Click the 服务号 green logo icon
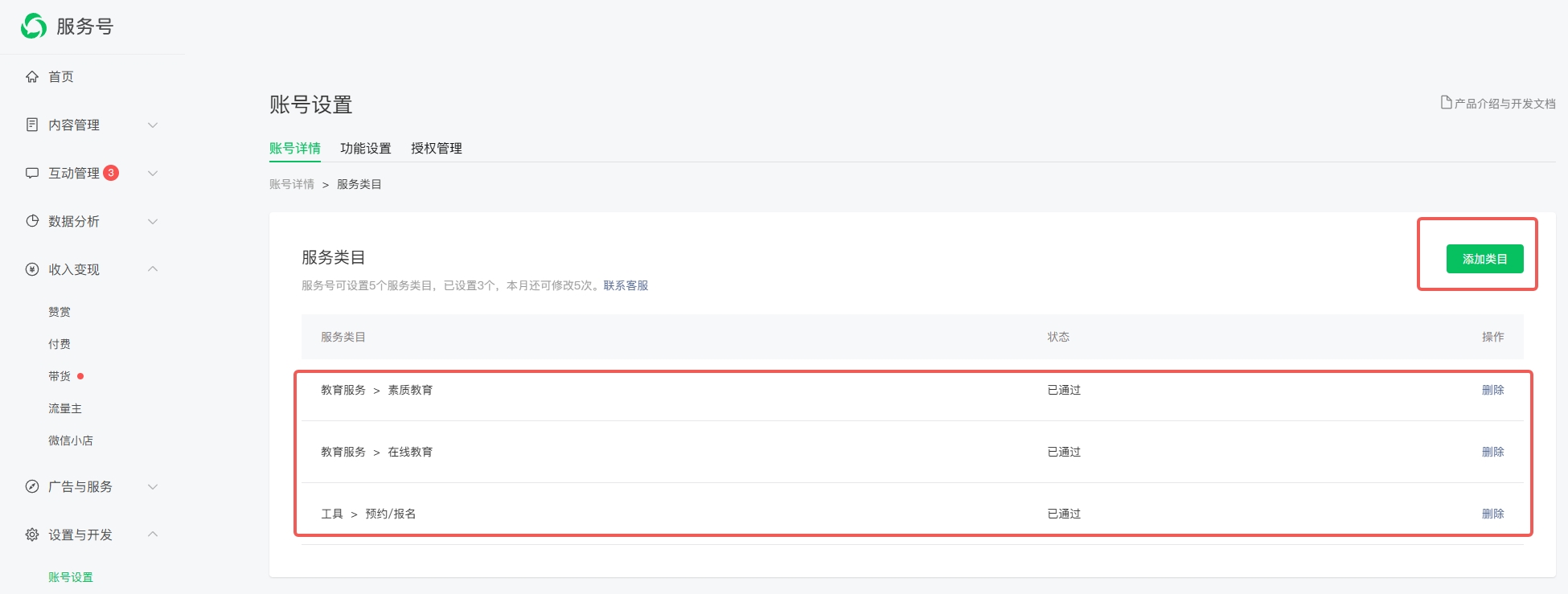This screenshot has height=594, width=1568. pyautogui.click(x=34, y=27)
